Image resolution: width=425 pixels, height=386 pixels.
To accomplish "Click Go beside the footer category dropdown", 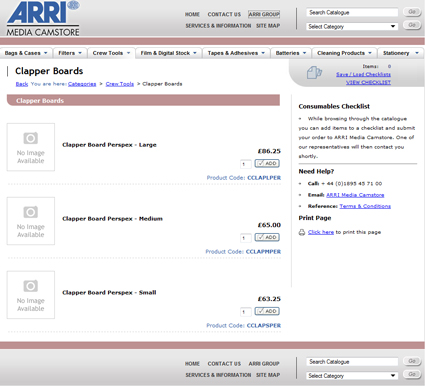I will [x=412, y=374].
